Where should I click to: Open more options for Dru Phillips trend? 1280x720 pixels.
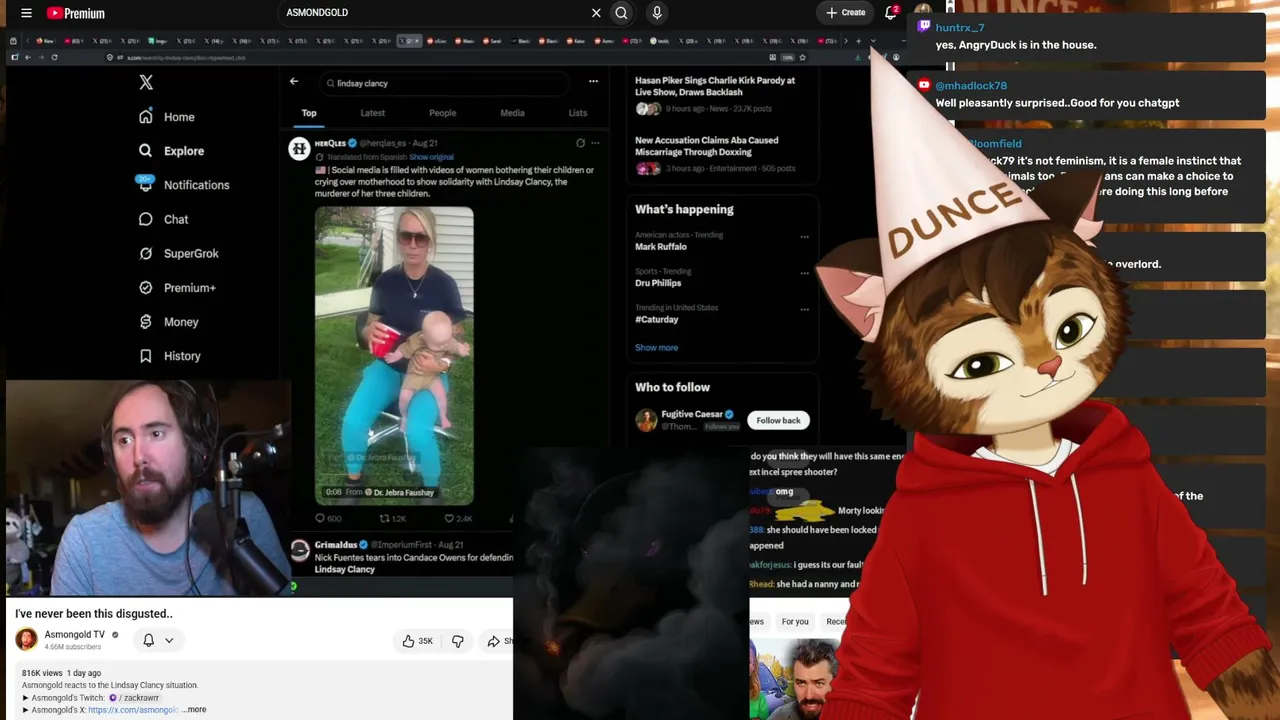804,273
